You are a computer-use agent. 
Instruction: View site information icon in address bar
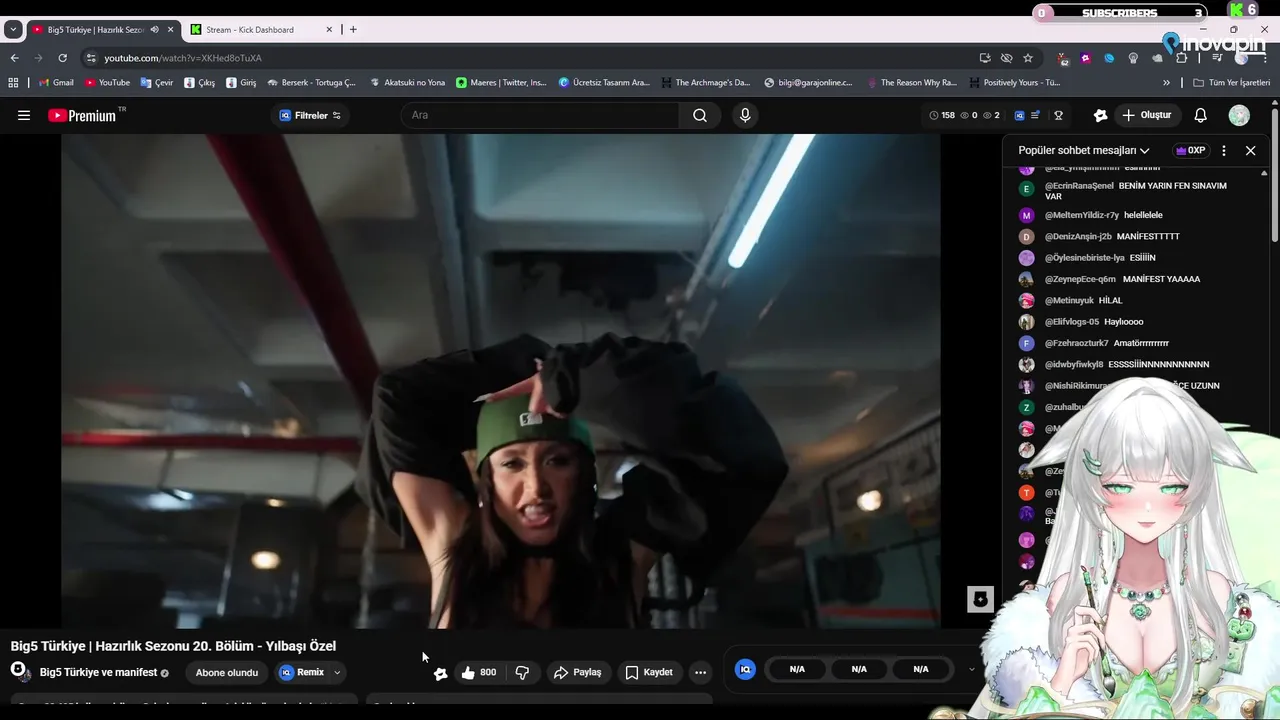[91, 58]
